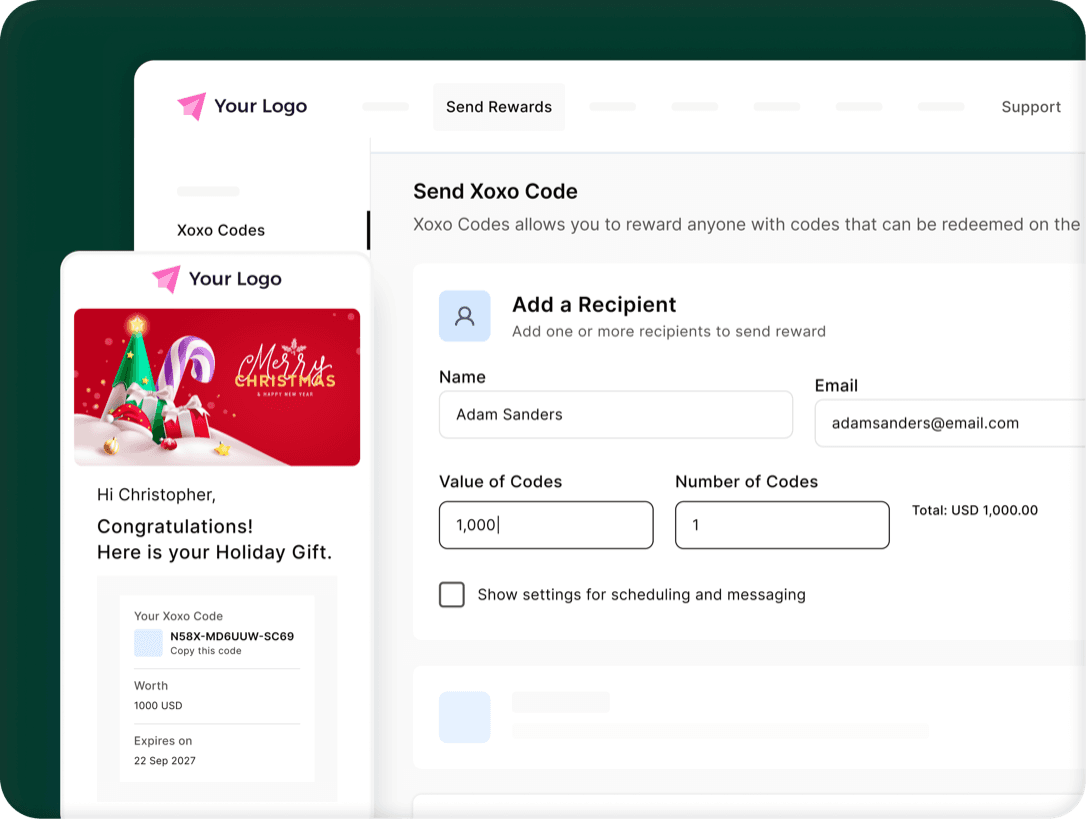
Task: Click the paper plane logo in email preview
Action: [x=166, y=279]
